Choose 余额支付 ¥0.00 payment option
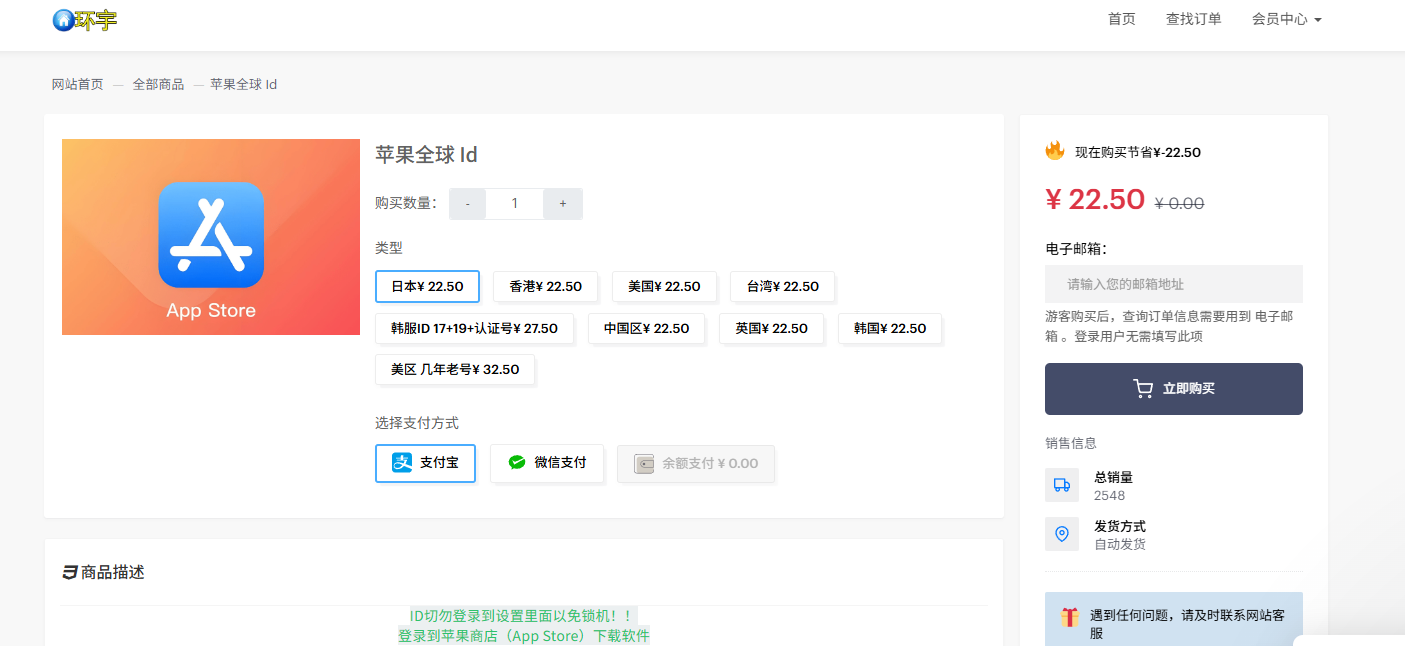The width and height of the screenshot is (1405, 646). [696, 464]
